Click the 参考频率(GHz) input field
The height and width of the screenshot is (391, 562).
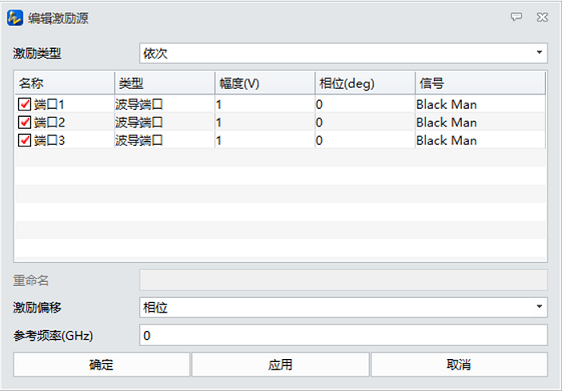pyautogui.click(x=343, y=335)
